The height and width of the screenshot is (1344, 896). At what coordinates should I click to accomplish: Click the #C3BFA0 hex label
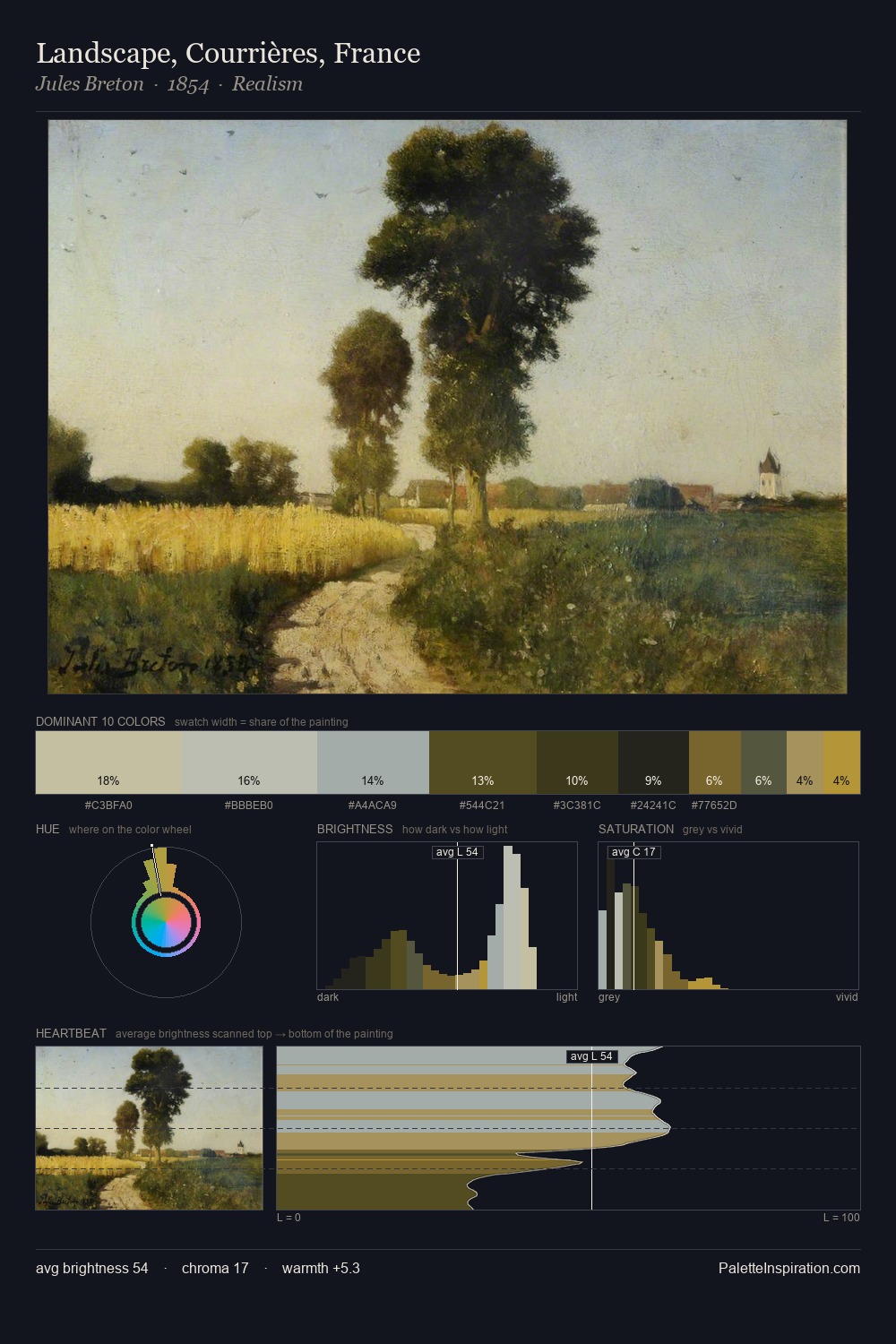108,806
